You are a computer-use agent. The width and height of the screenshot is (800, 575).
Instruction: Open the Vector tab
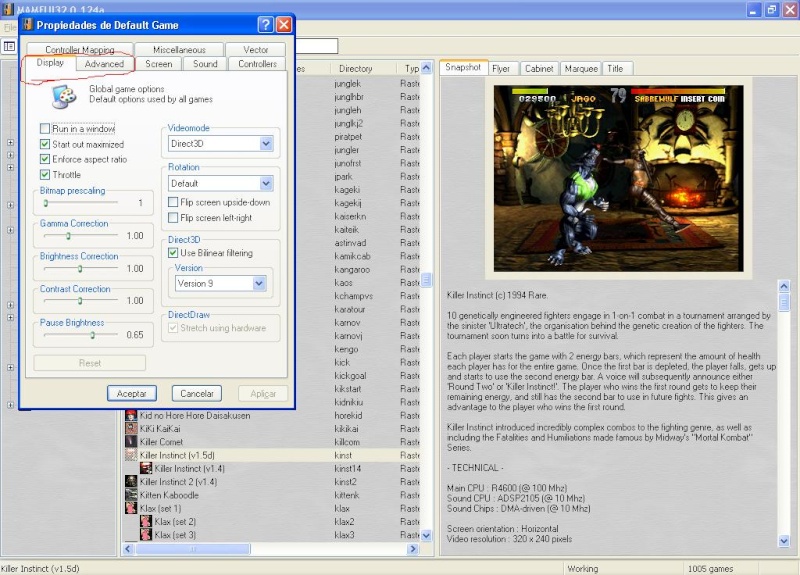coord(256,49)
